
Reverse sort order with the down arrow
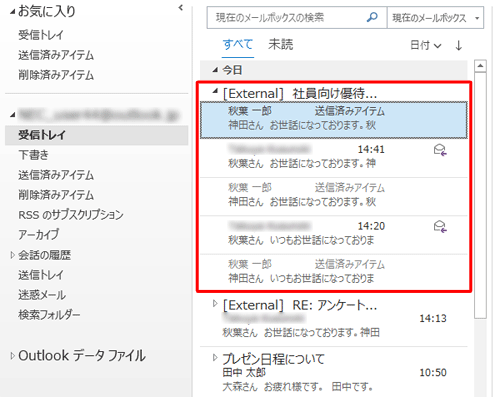click(x=459, y=45)
